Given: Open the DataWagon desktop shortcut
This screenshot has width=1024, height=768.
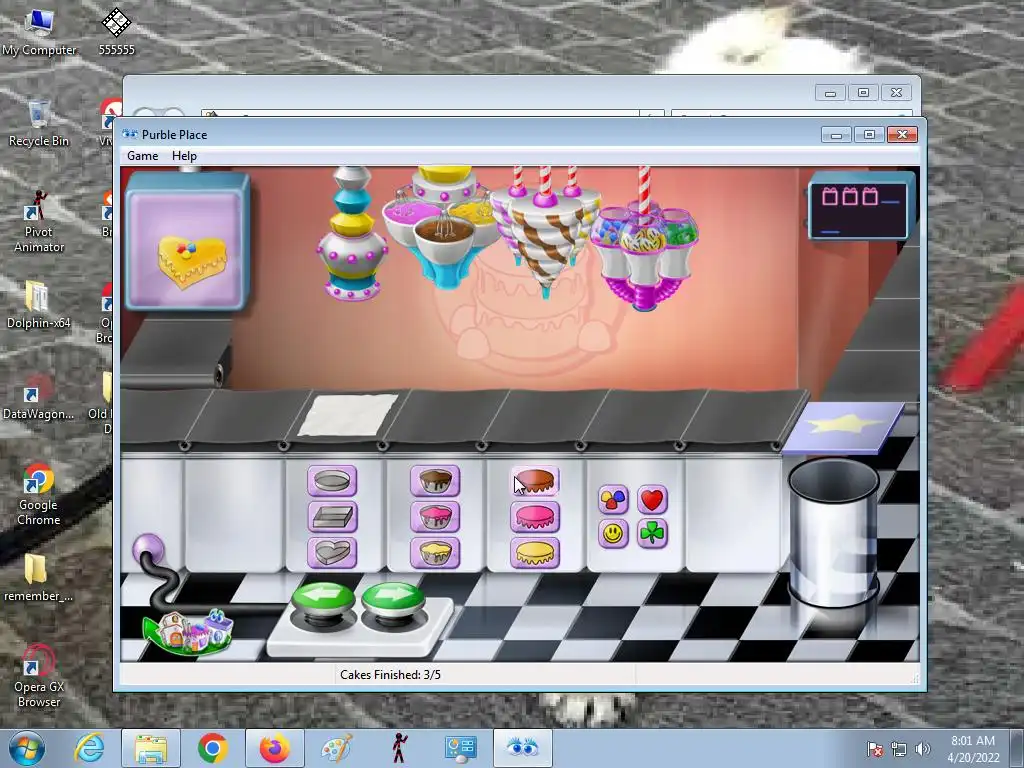Looking at the screenshot, I should click(x=38, y=396).
